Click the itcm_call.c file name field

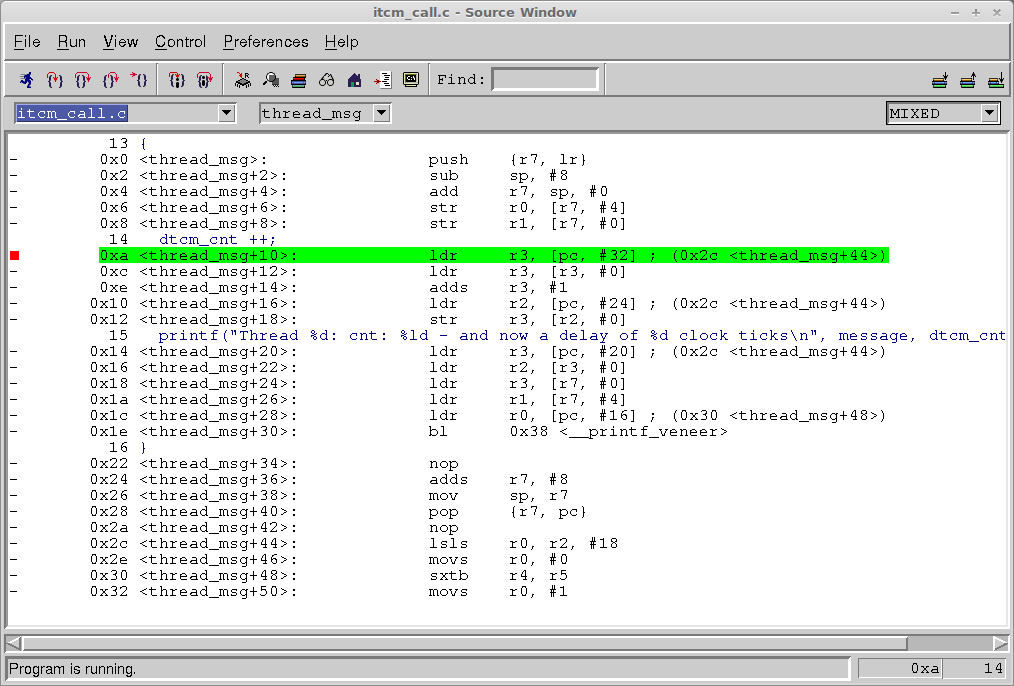pyautogui.click(x=117, y=113)
